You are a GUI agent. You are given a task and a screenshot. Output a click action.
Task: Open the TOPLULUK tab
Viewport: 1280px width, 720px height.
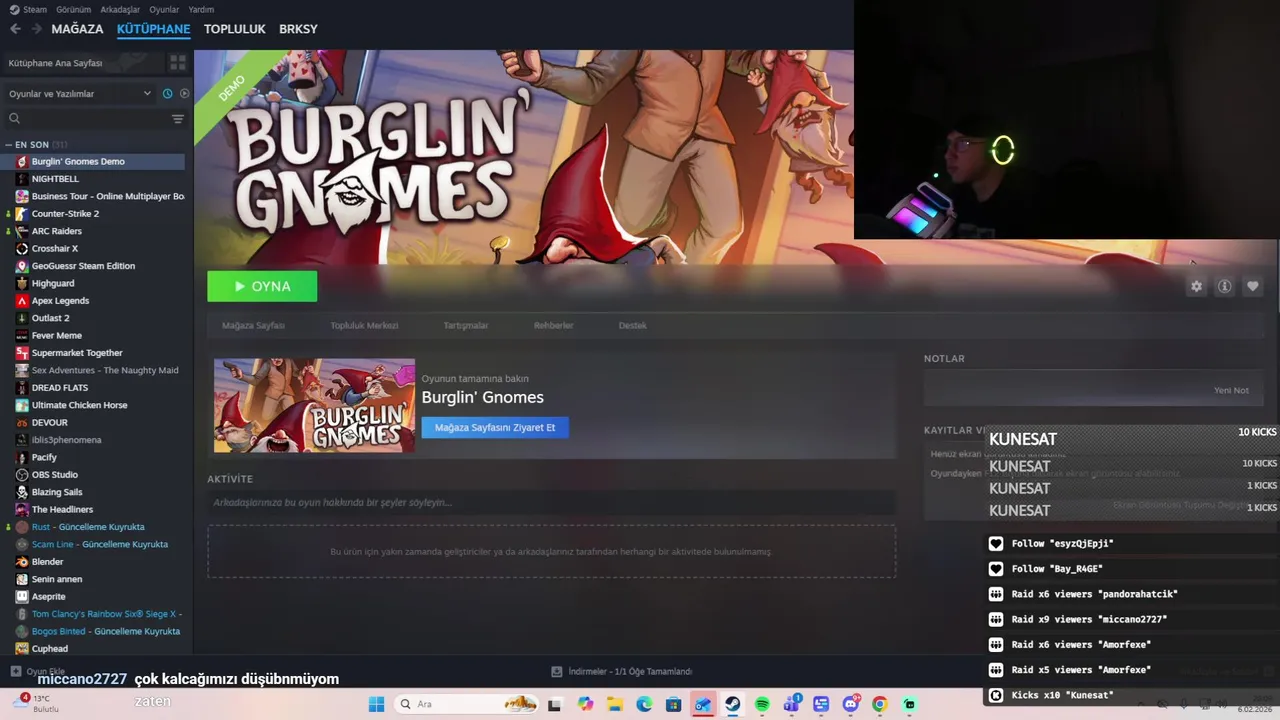click(234, 29)
